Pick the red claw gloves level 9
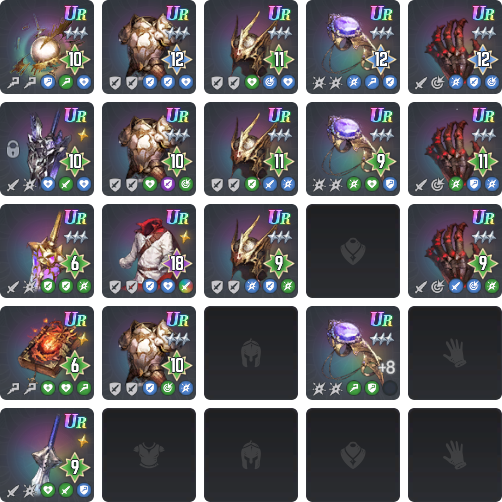This screenshot has width=502, height=502. pos(455,251)
